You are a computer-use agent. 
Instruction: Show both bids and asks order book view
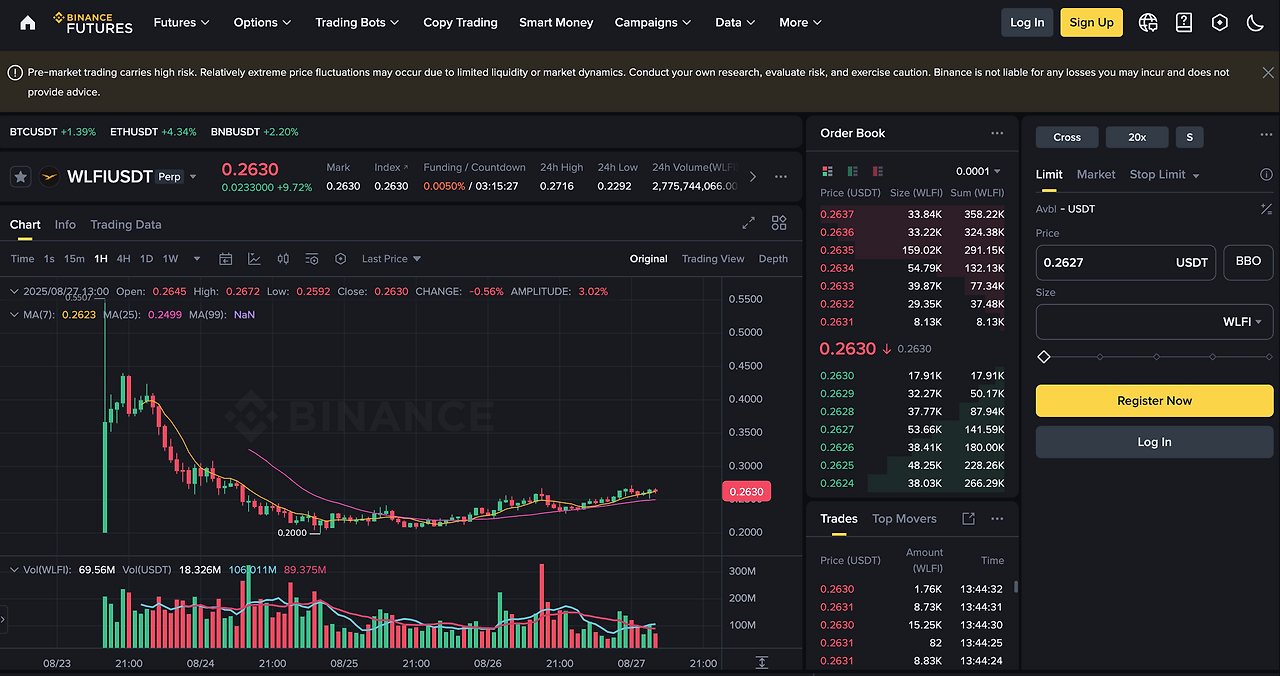[827, 171]
